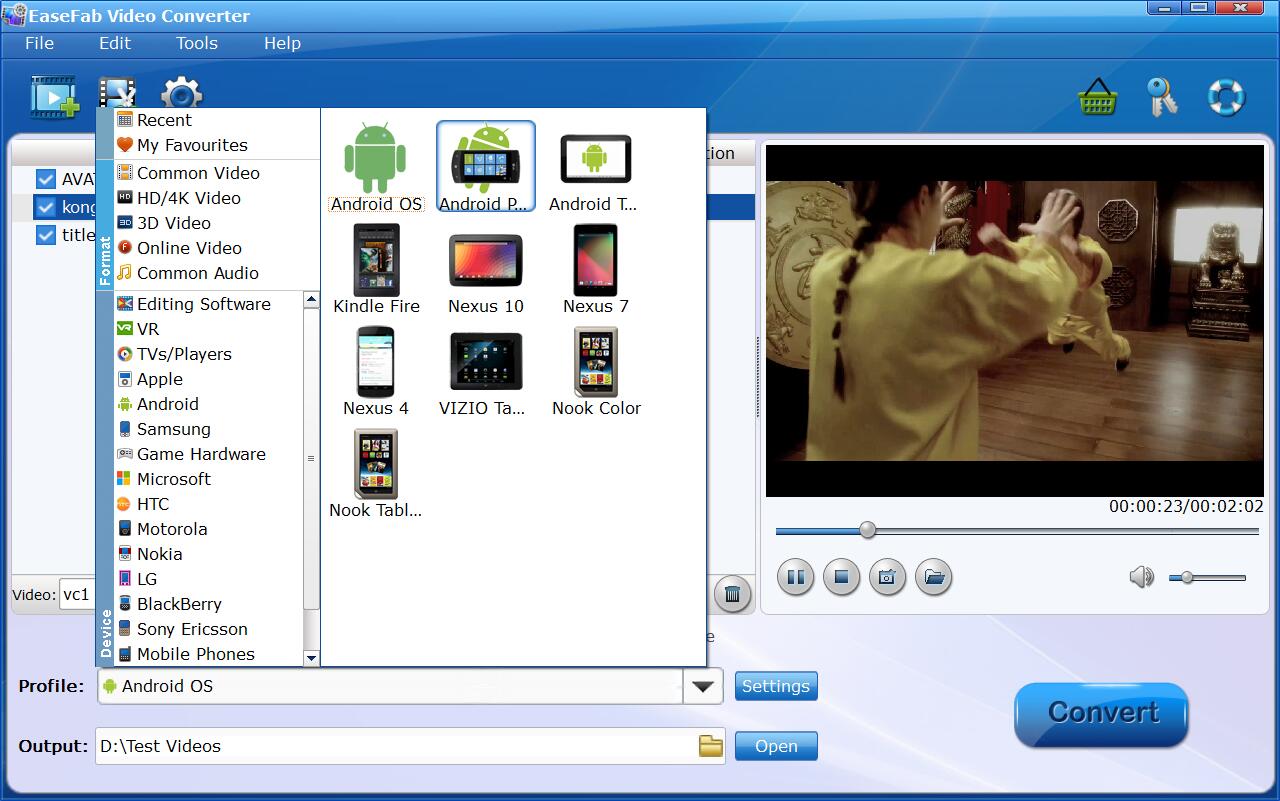This screenshot has width=1280, height=801.
Task: Open the File menu
Action: pyautogui.click(x=39, y=43)
